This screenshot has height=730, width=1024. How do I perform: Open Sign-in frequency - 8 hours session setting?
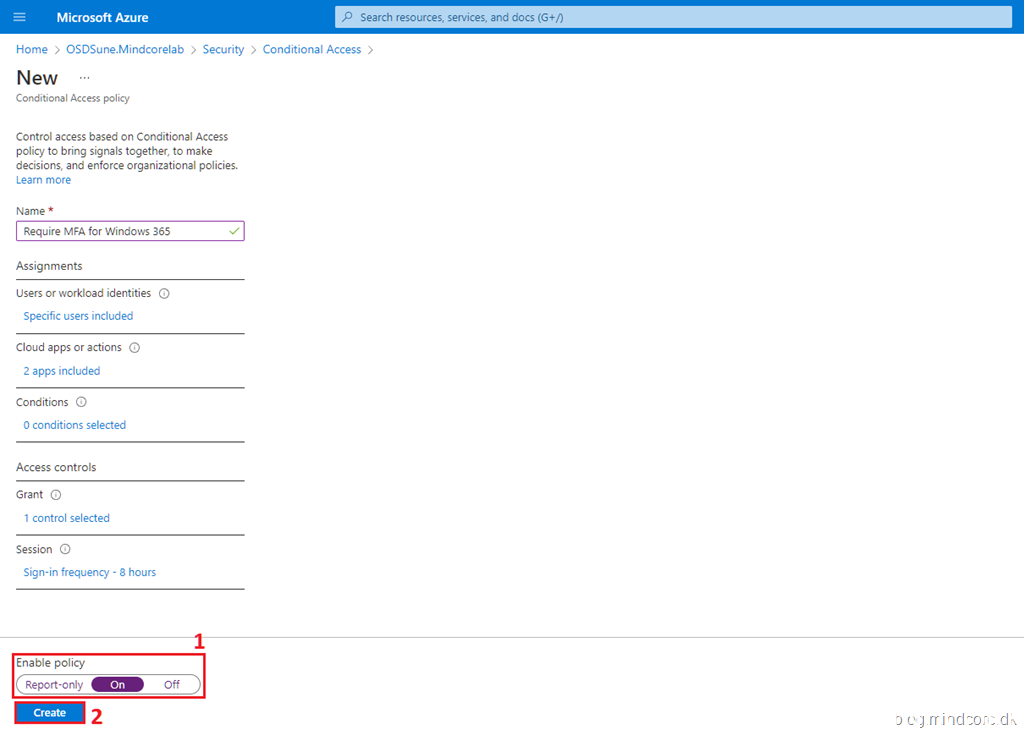tap(90, 572)
